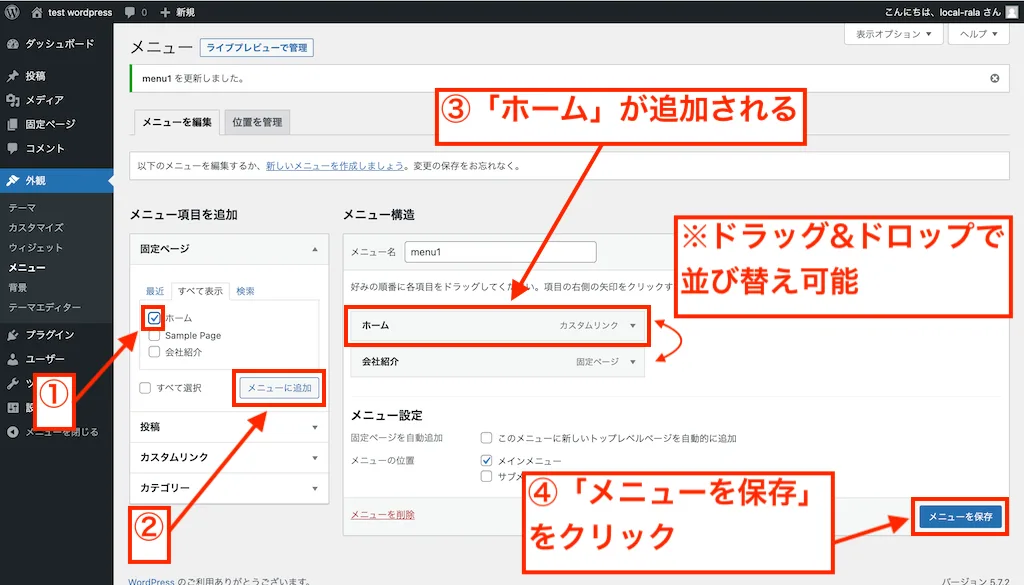Check the 会社紹介 page checkbox
This screenshot has height=585, width=1024.
pyautogui.click(x=154, y=352)
